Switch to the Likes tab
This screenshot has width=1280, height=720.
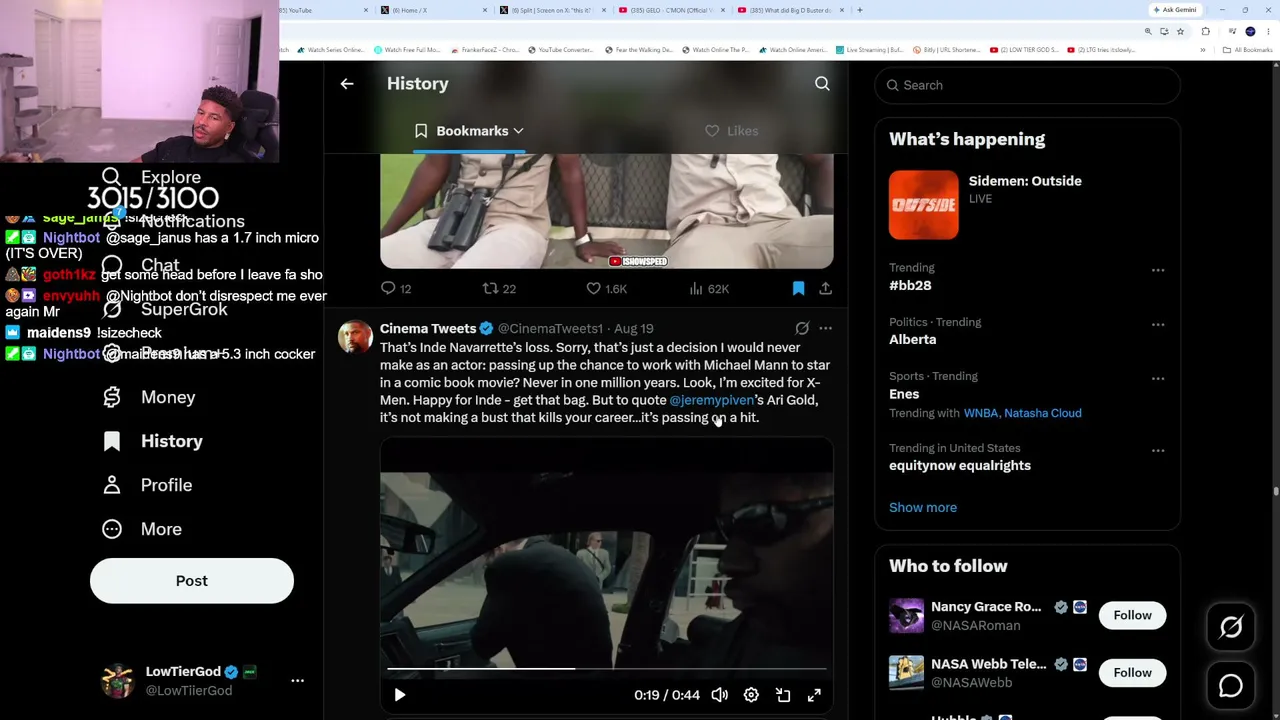pos(731,131)
